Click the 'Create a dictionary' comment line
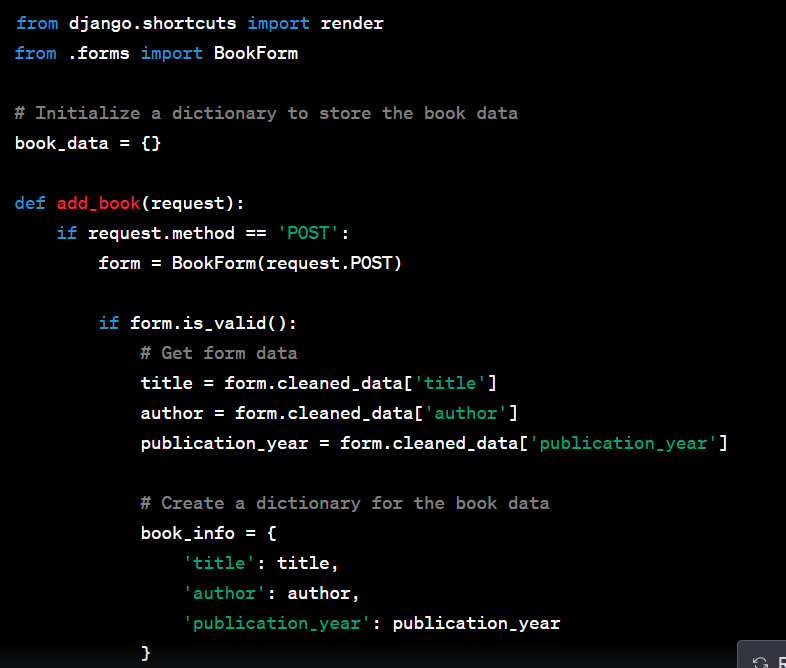The width and height of the screenshot is (786, 668). tap(344, 503)
